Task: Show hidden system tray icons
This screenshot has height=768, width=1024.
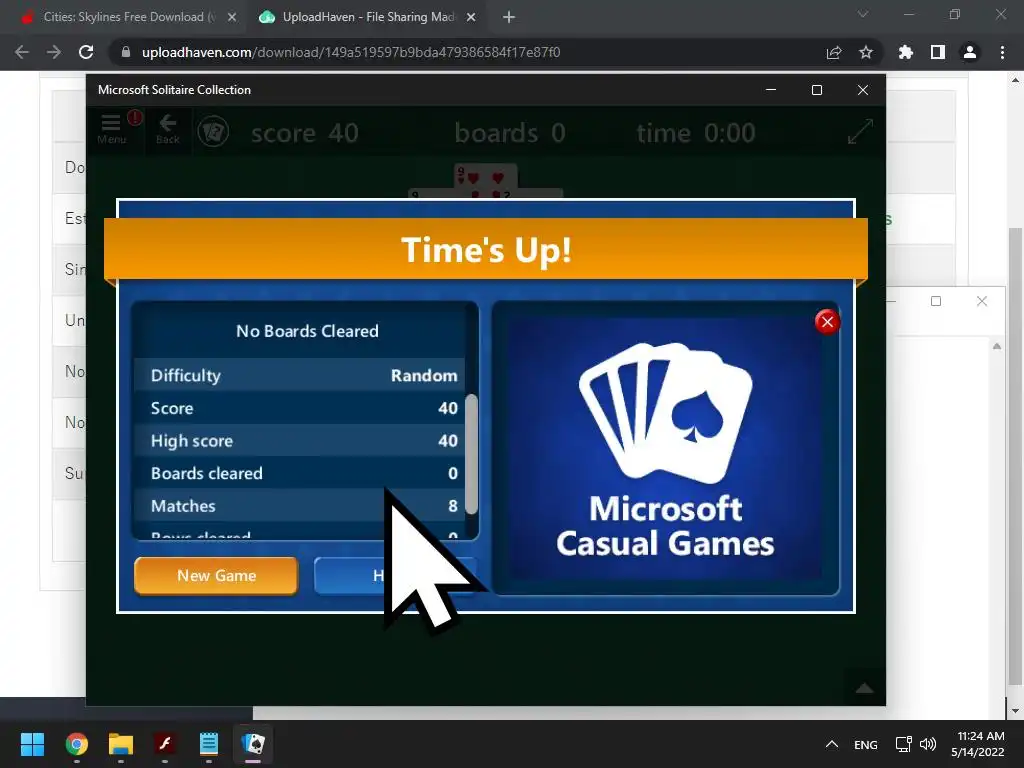Action: [x=831, y=744]
